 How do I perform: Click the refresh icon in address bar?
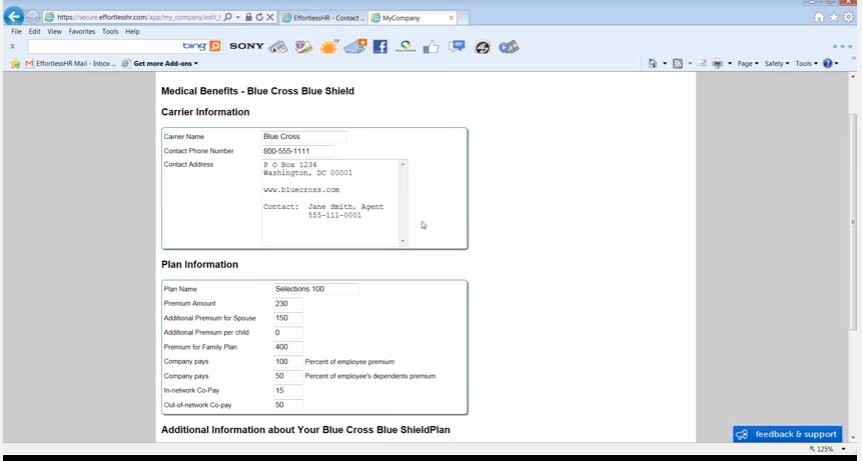259,17
